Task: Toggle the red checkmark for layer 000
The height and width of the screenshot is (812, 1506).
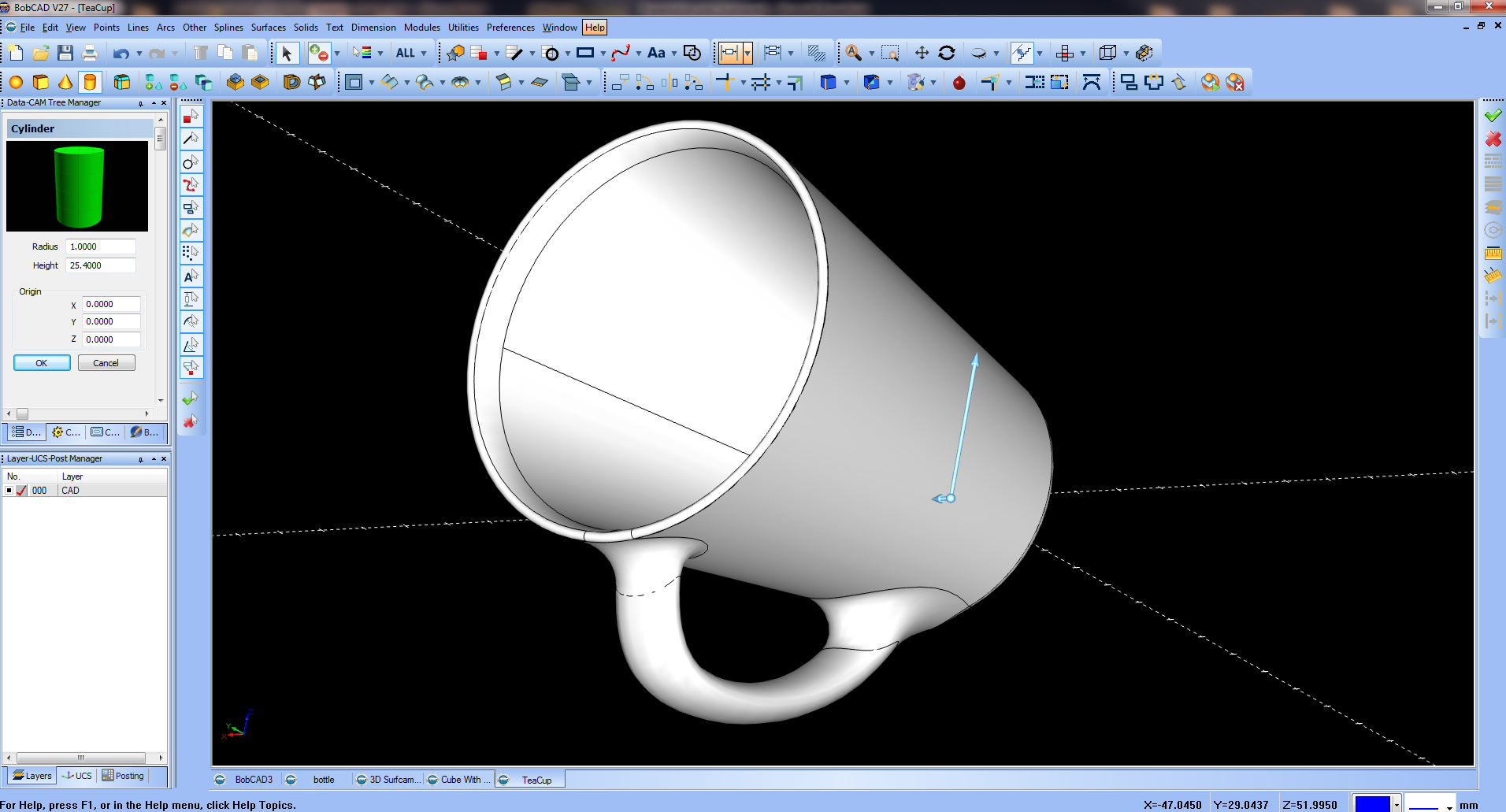Action: [x=21, y=490]
